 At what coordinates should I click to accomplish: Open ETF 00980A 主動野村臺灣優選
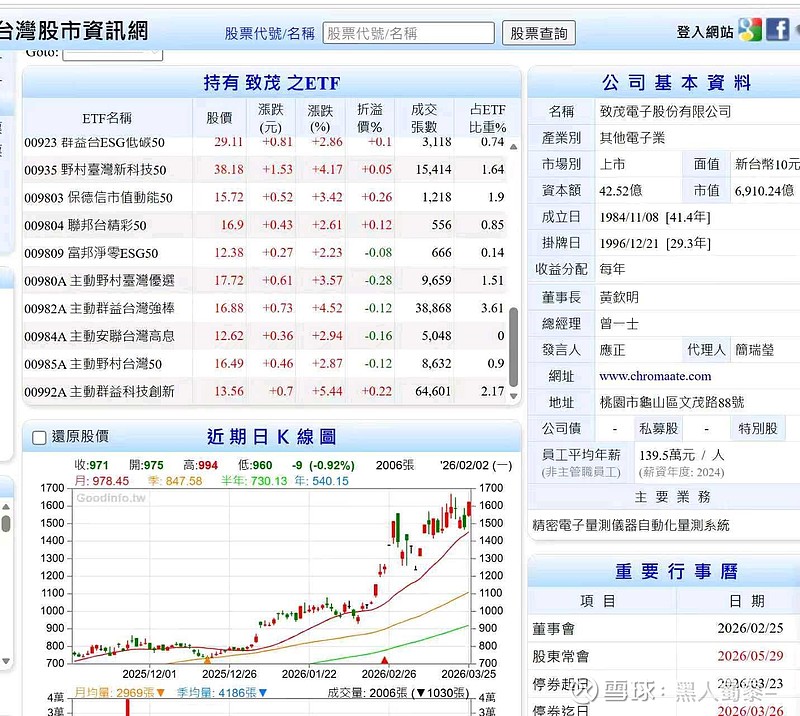[x=99, y=281]
